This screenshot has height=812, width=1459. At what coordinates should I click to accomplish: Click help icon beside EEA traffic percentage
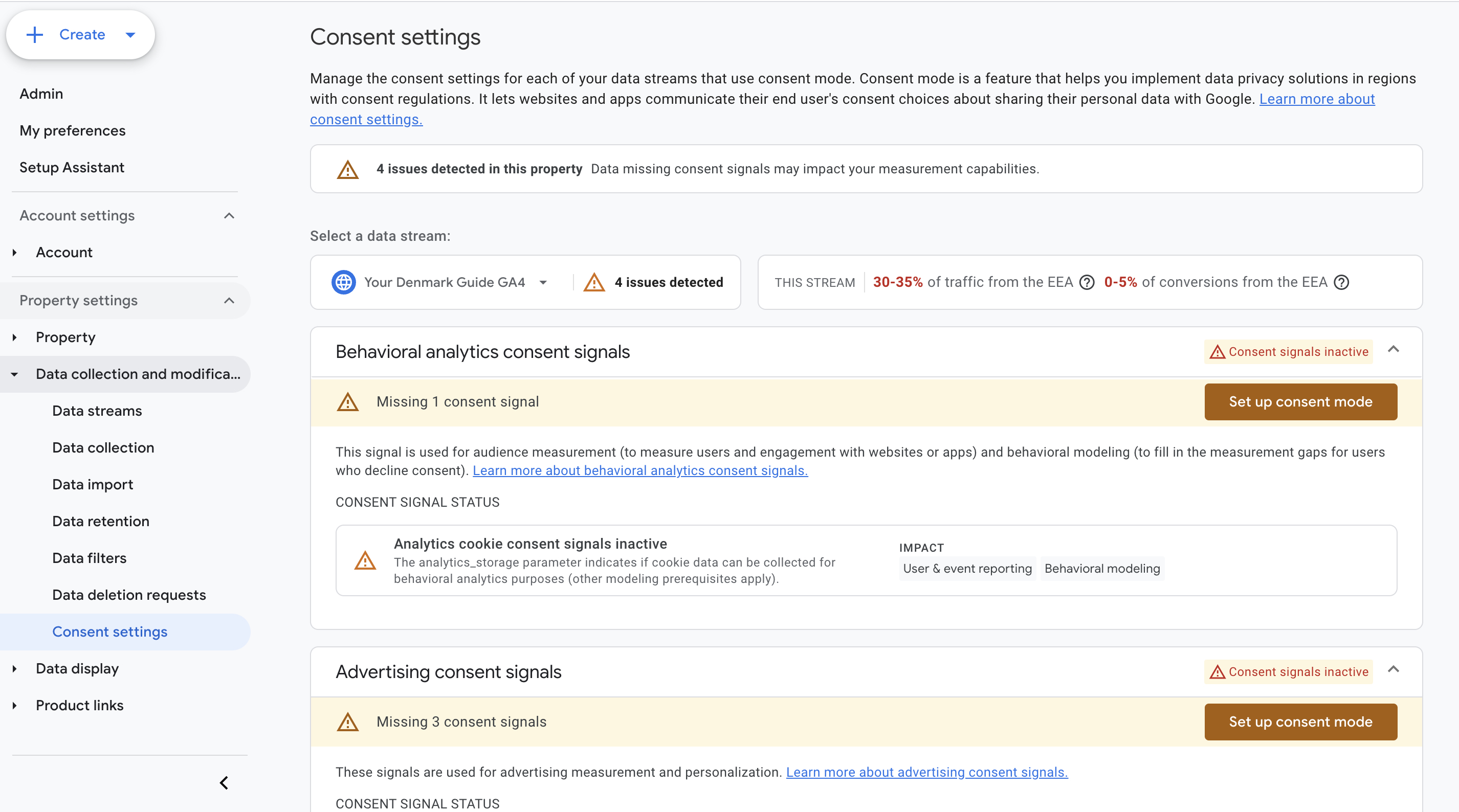1087,282
